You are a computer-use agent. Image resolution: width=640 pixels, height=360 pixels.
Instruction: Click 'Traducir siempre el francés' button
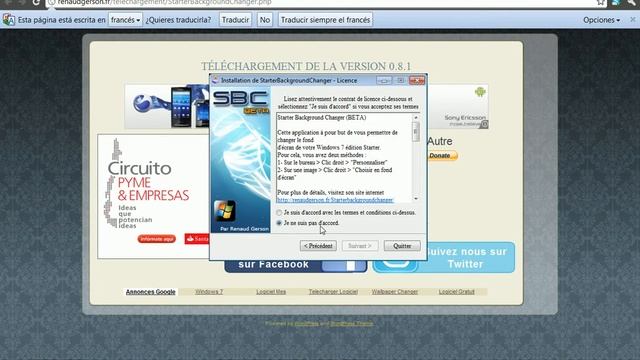click(325, 20)
